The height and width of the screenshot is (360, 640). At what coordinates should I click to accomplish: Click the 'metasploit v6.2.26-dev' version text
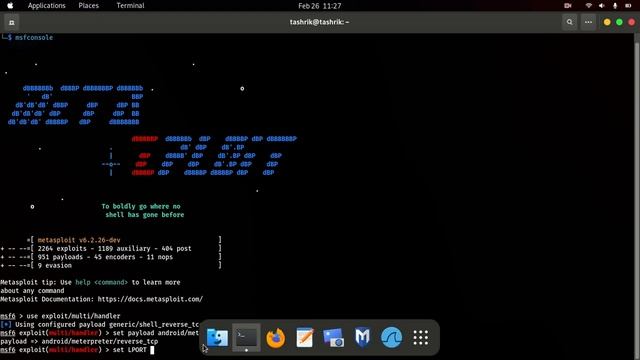79,240
